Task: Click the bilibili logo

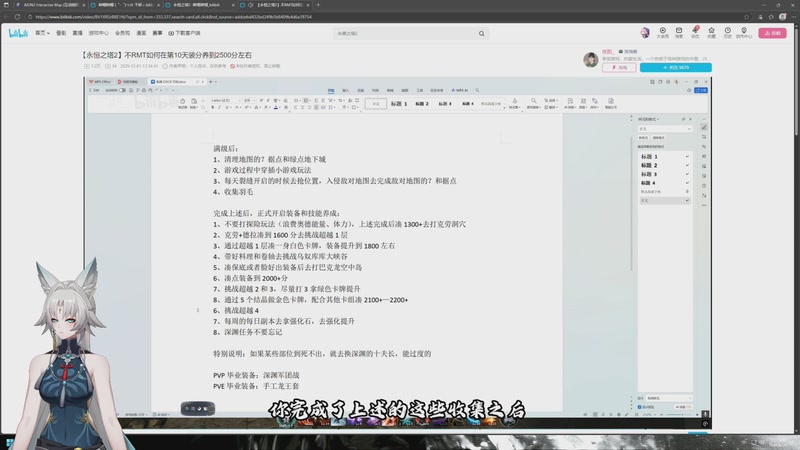Action: [x=18, y=33]
